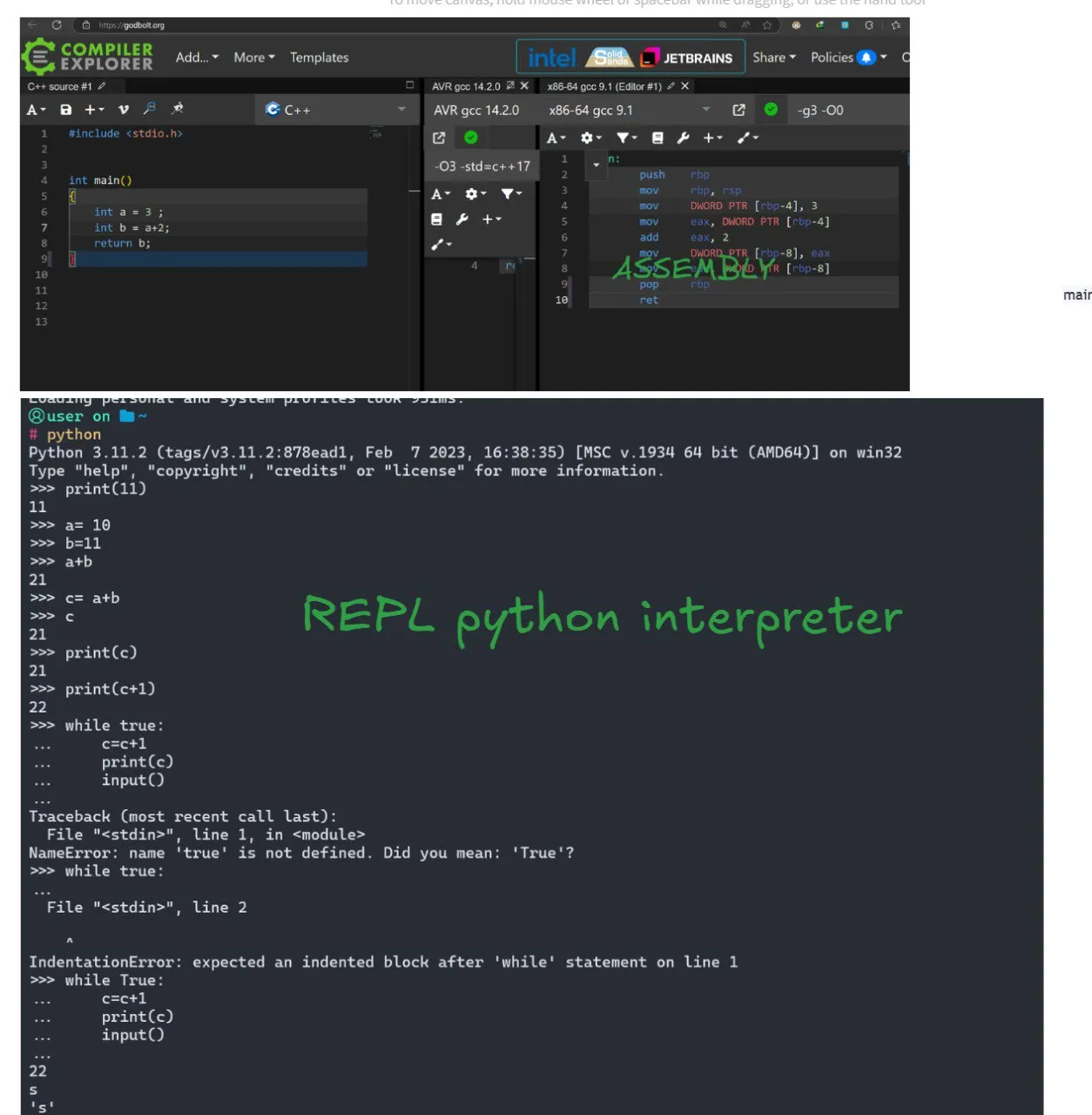Image resolution: width=1092 pixels, height=1115 pixels.
Task: Maximize the C++ source #1 pane
Action: [410, 85]
